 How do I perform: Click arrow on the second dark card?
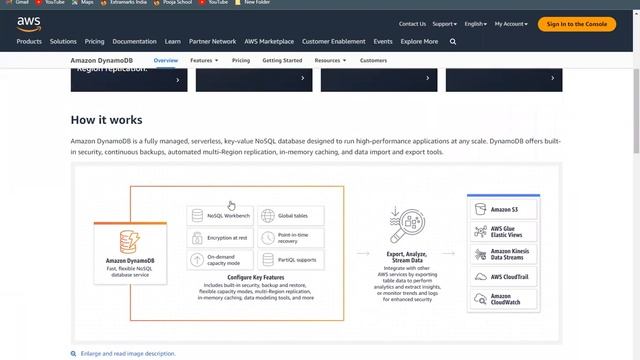pyautogui.click(x=302, y=78)
